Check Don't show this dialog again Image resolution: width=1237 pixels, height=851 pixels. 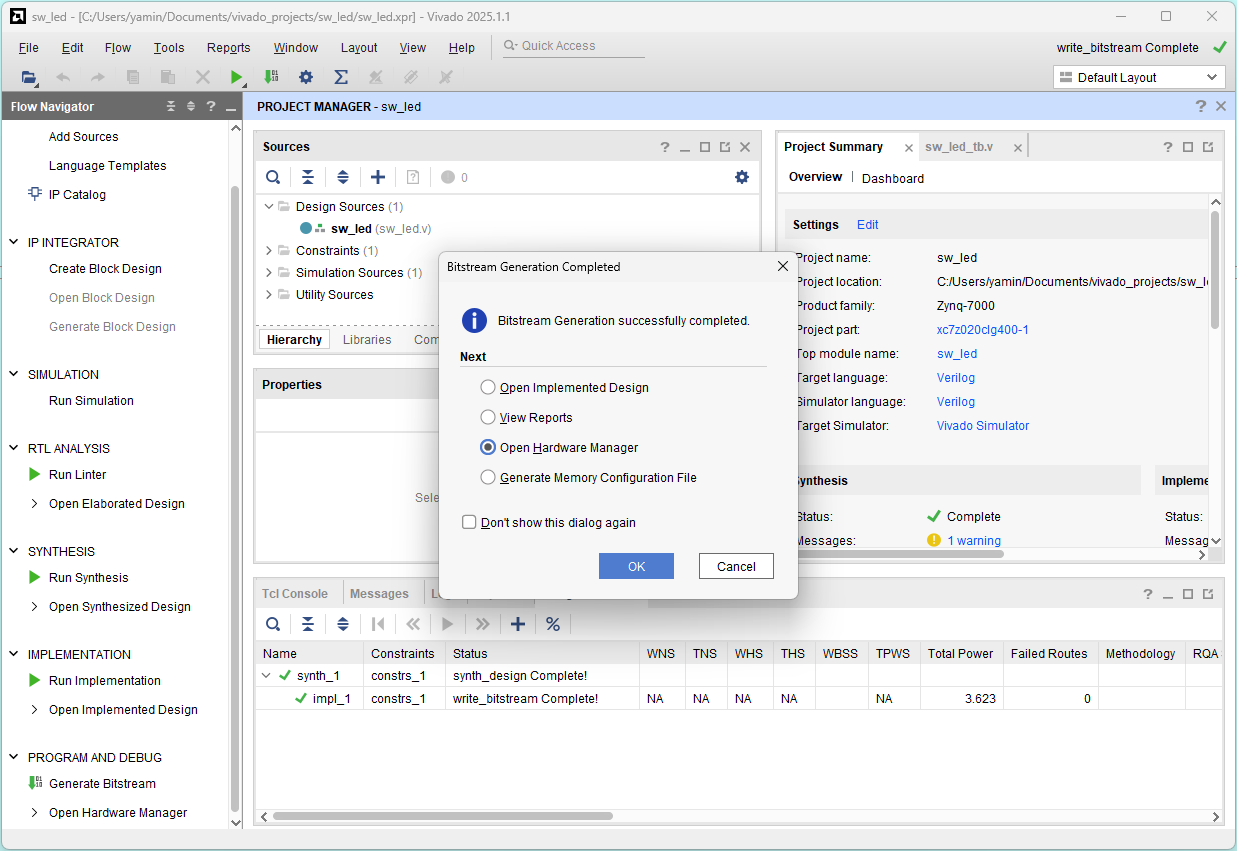pyautogui.click(x=469, y=522)
